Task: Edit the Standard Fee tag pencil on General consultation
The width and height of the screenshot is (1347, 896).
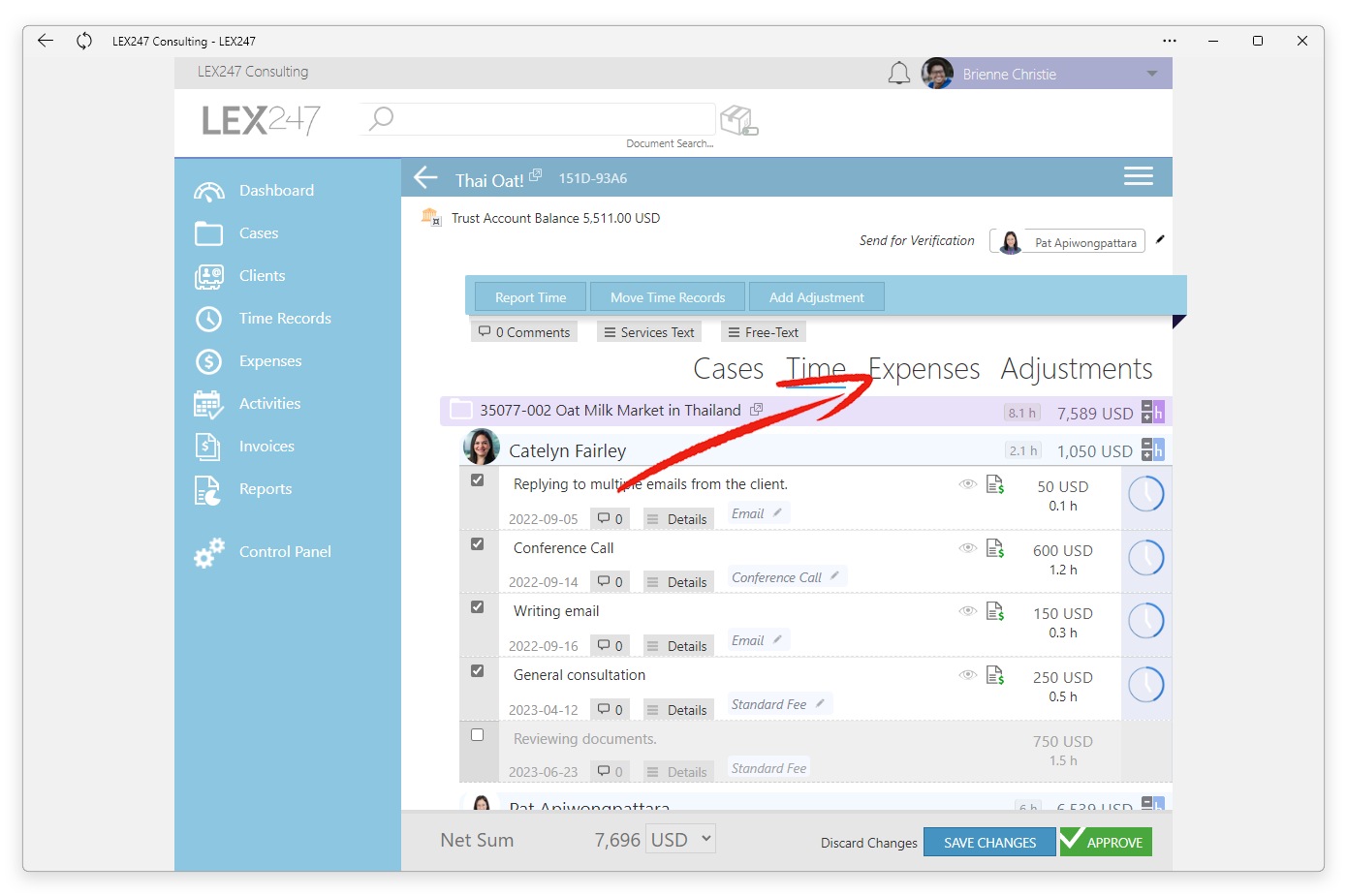Action: coord(820,703)
